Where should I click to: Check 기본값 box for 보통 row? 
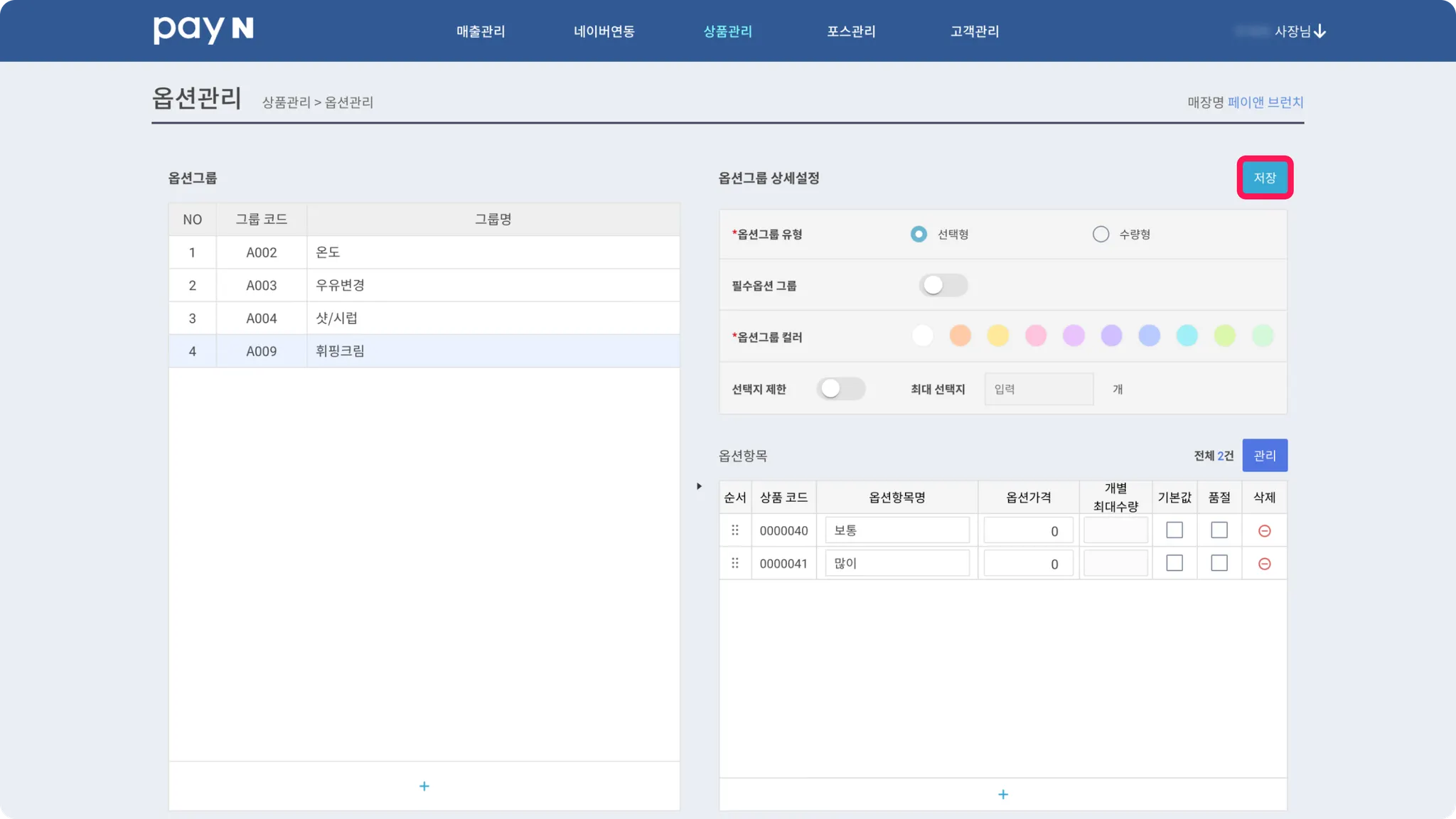1174,530
